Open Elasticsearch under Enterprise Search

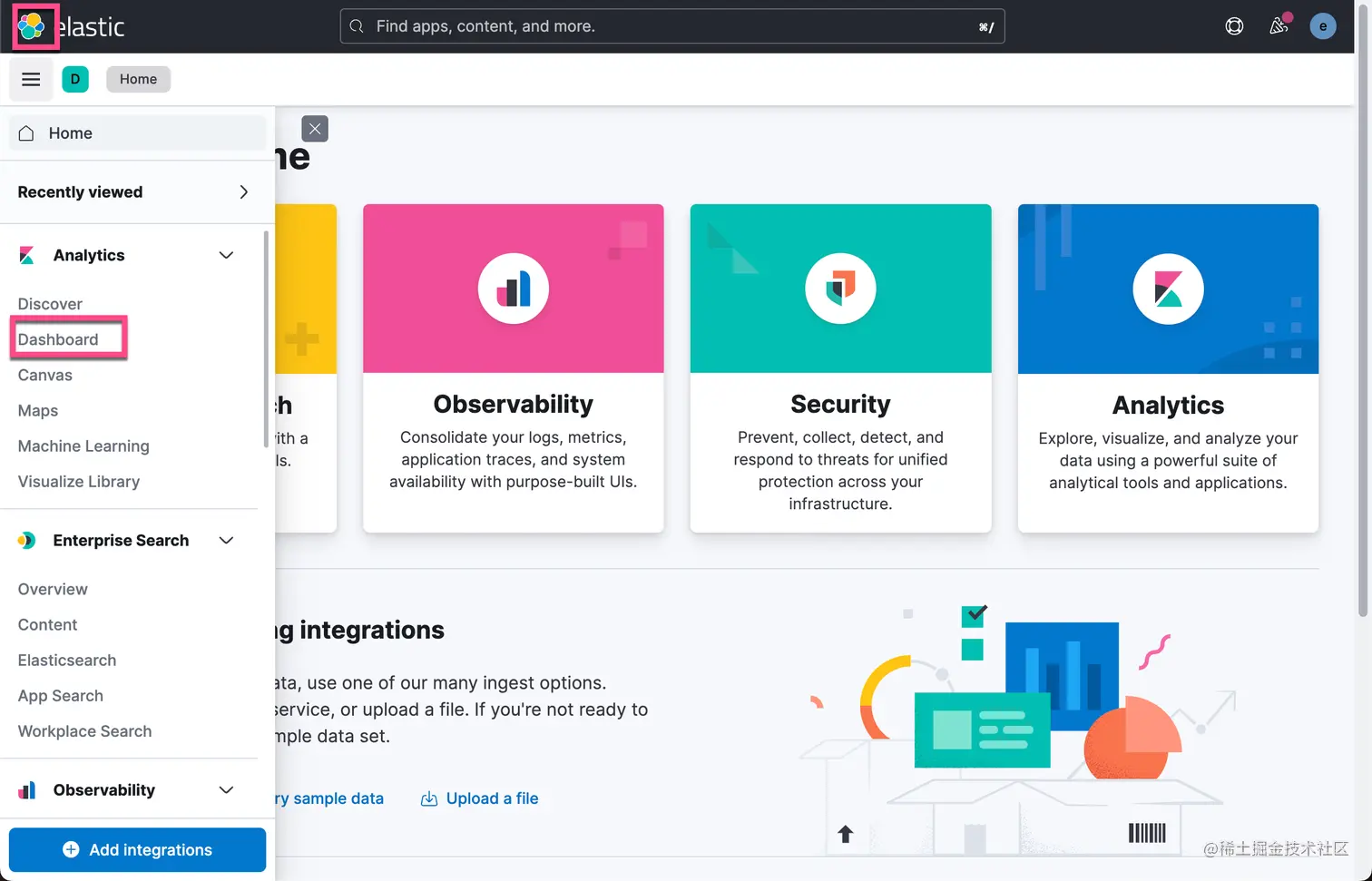[67, 661]
